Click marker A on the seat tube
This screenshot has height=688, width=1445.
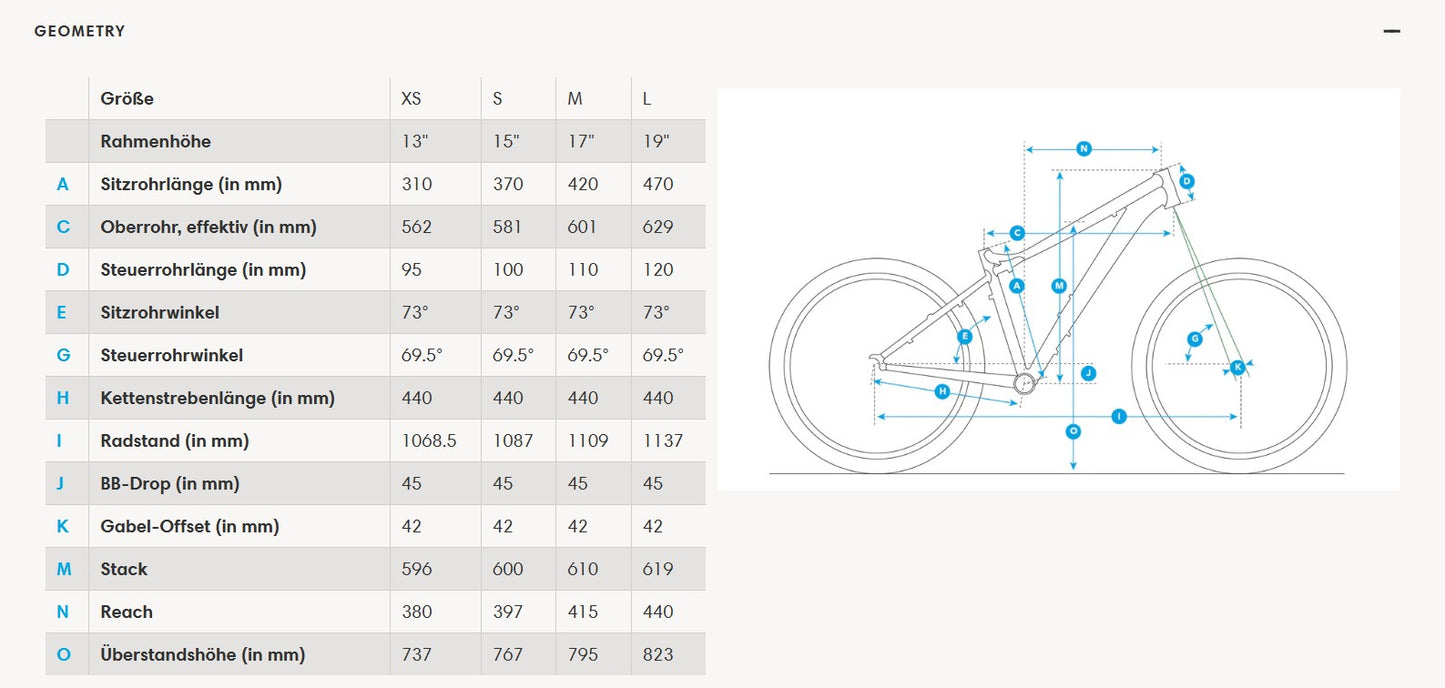click(x=1018, y=286)
